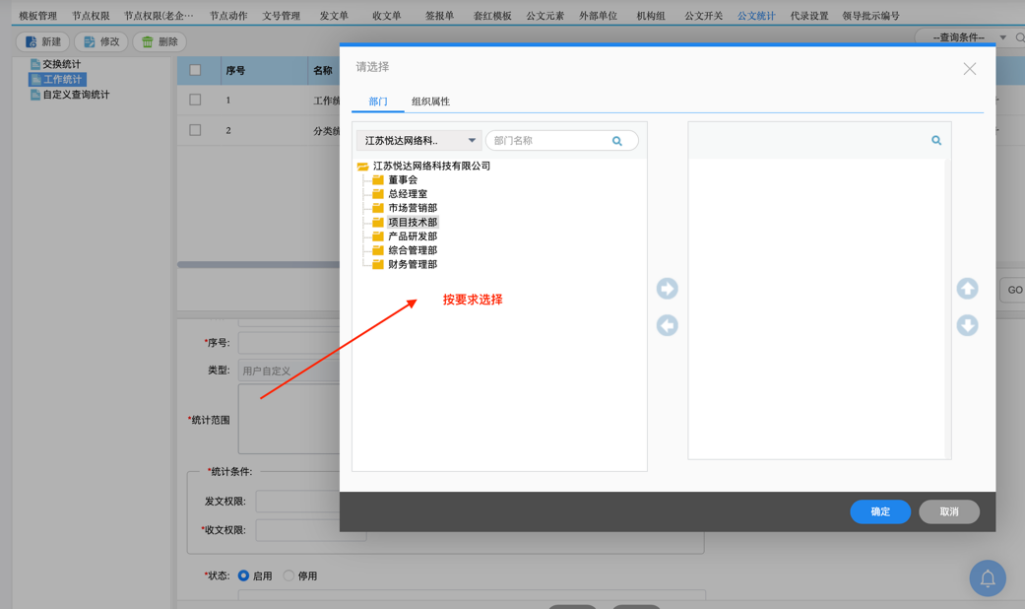Click the up-arrow icon beside the selected list
The image size is (1025, 609).
point(967,289)
